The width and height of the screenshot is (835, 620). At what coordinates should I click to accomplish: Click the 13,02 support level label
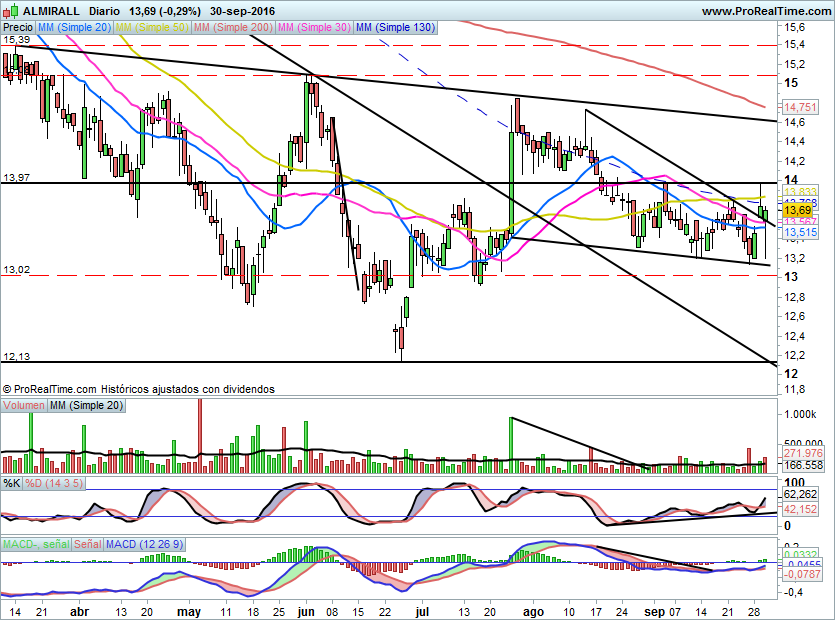point(17,270)
